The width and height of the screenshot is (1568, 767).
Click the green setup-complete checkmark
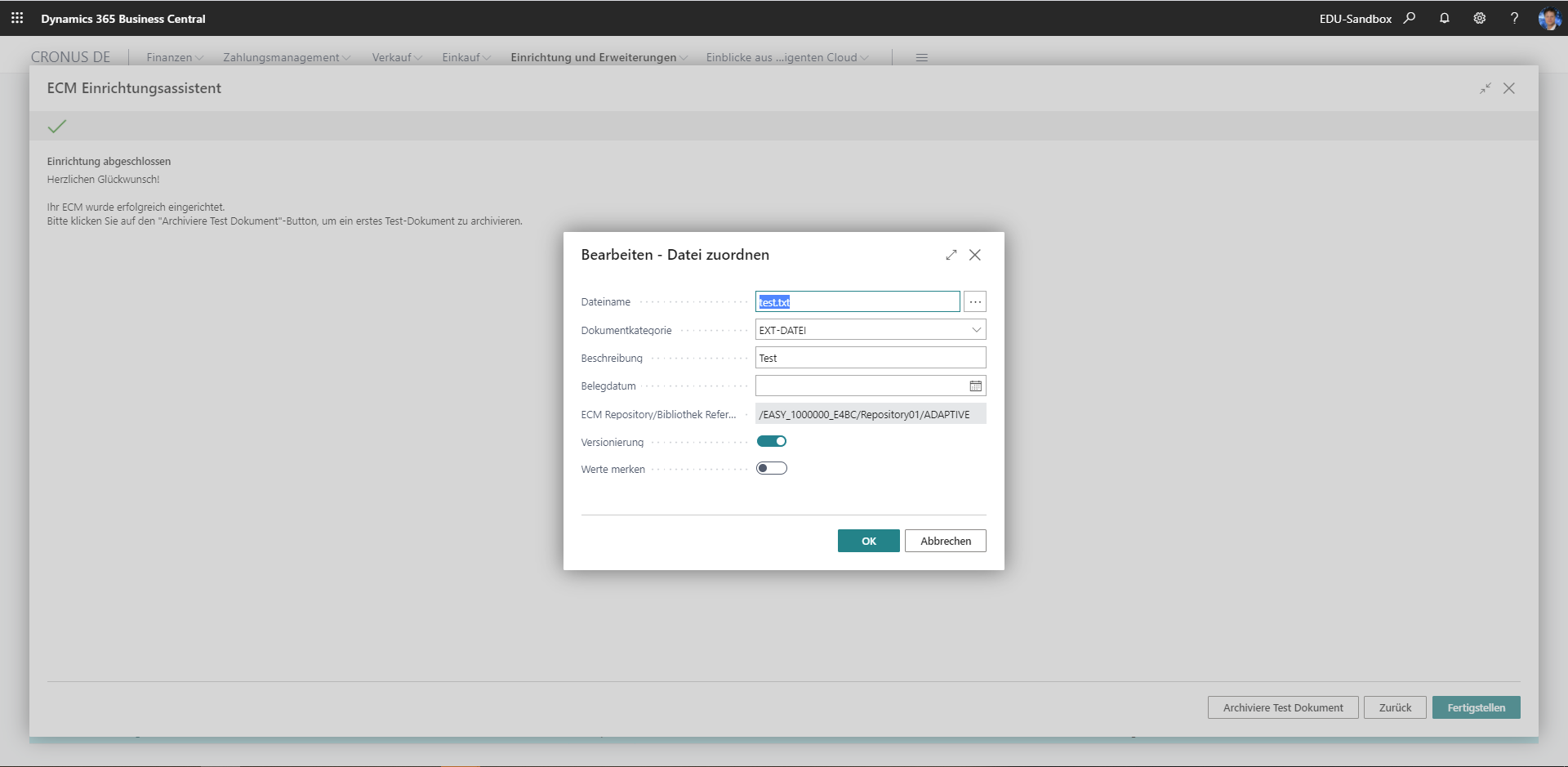coord(57,126)
